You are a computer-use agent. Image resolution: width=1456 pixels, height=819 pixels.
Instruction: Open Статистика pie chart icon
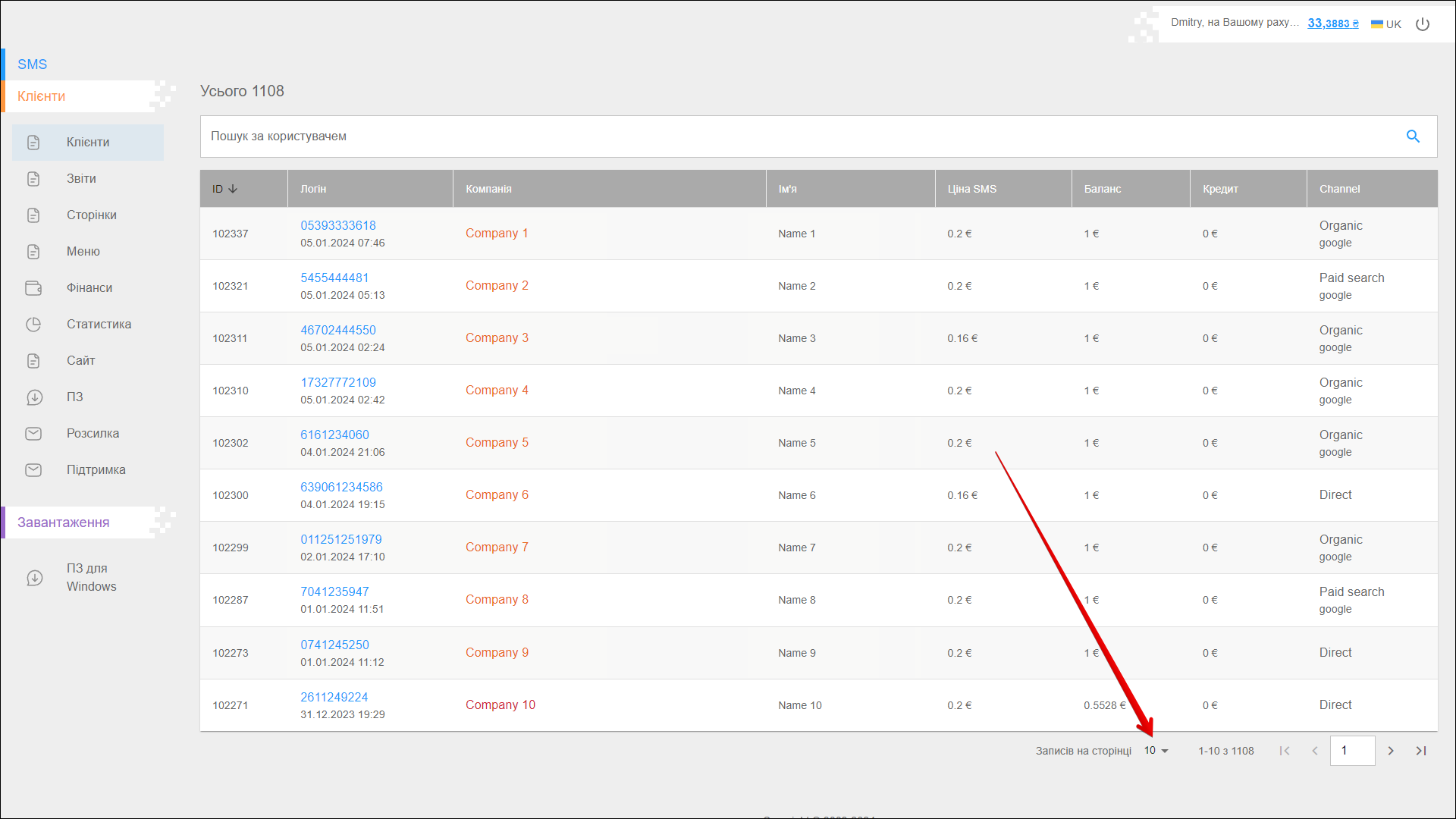[x=33, y=325]
